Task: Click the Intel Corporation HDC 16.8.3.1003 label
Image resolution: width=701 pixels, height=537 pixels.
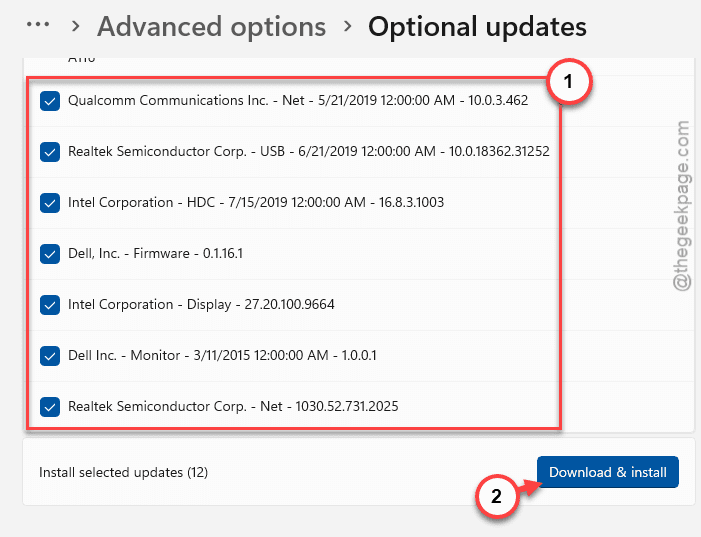Action: click(x=256, y=202)
